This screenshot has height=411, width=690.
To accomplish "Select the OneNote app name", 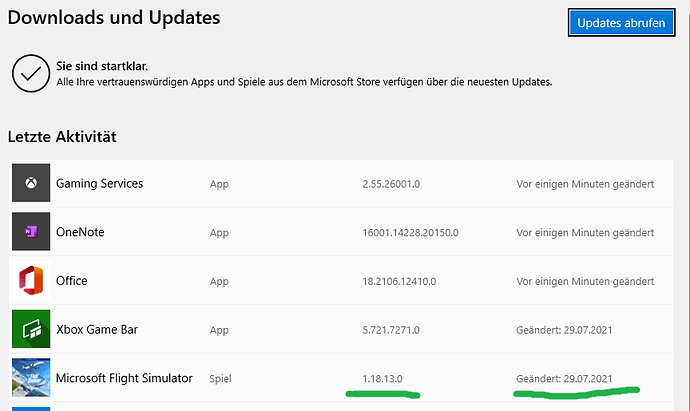I will tap(80, 232).
